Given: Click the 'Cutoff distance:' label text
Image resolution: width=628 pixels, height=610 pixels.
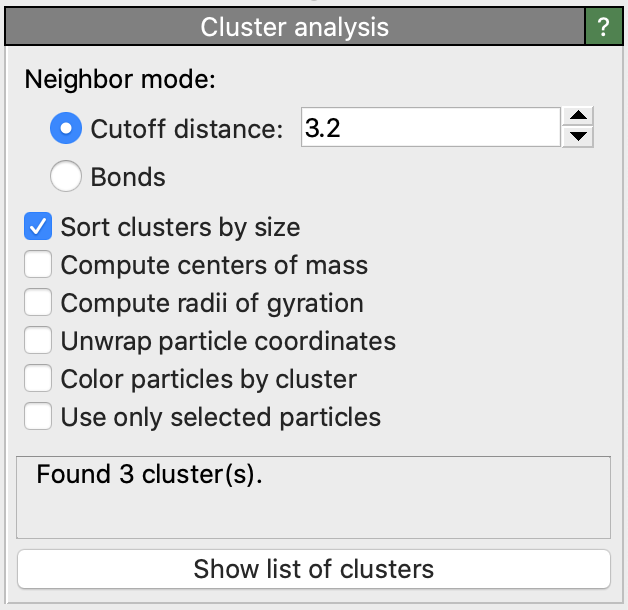Looking at the screenshot, I should click(x=188, y=129).
